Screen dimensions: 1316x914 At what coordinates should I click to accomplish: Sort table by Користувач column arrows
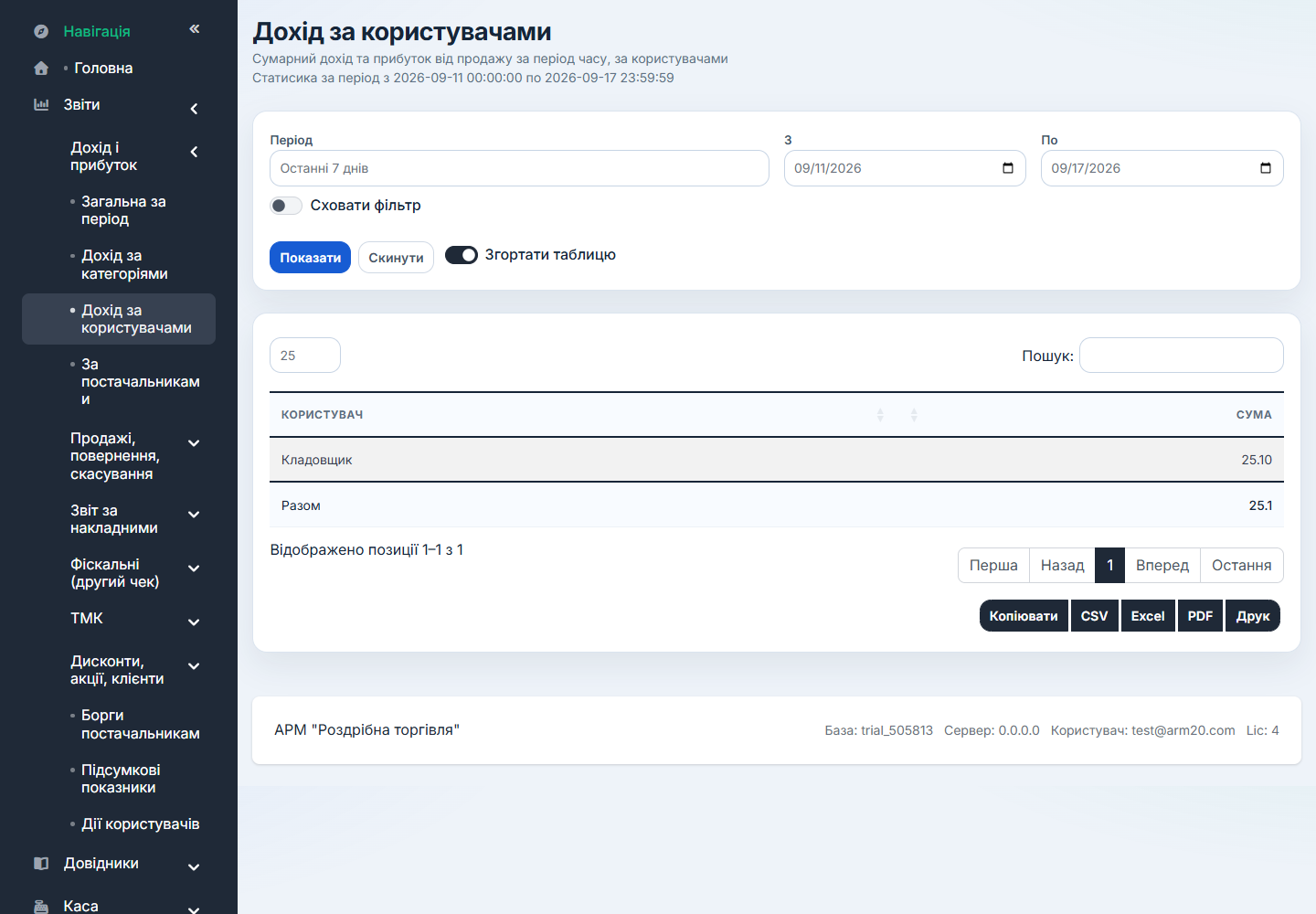(x=880, y=415)
